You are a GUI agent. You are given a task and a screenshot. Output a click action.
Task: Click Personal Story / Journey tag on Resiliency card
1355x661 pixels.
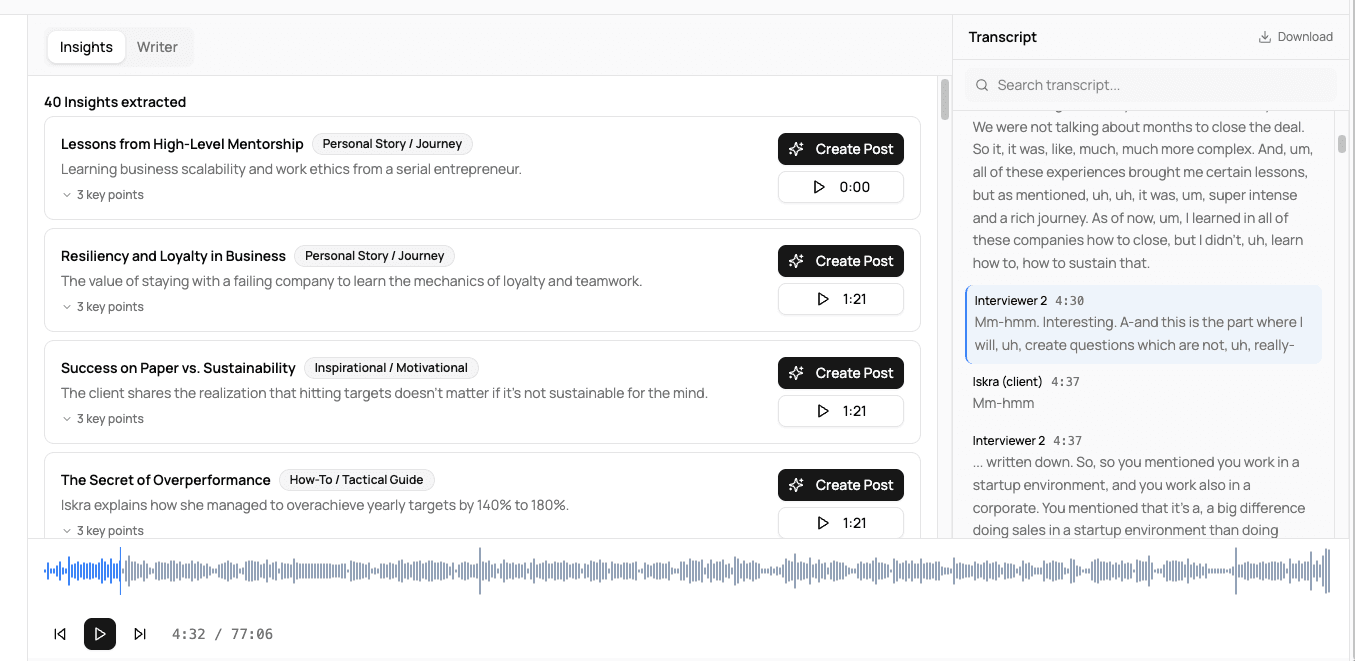tap(374, 256)
